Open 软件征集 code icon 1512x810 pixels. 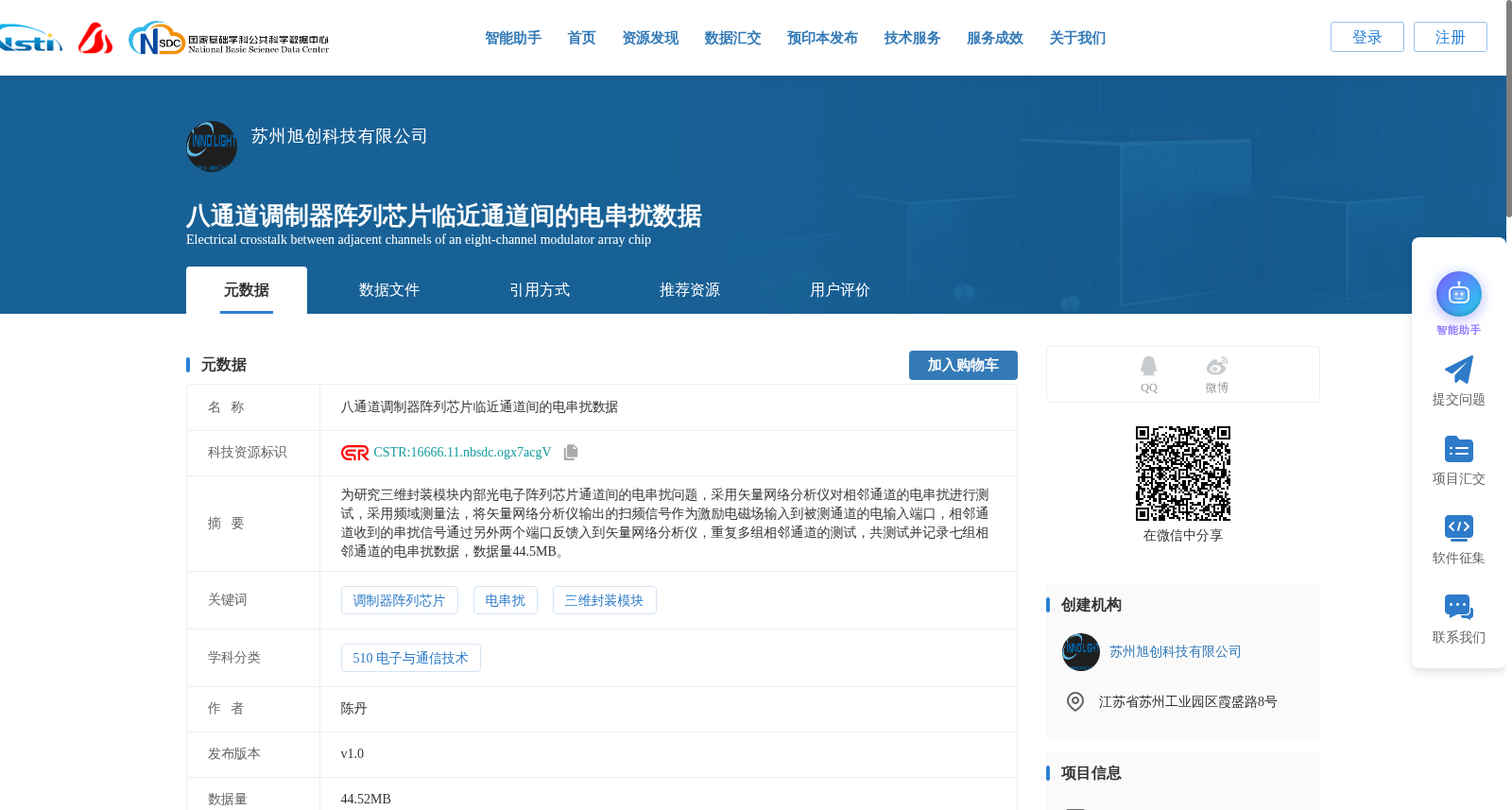(x=1459, y=527)
